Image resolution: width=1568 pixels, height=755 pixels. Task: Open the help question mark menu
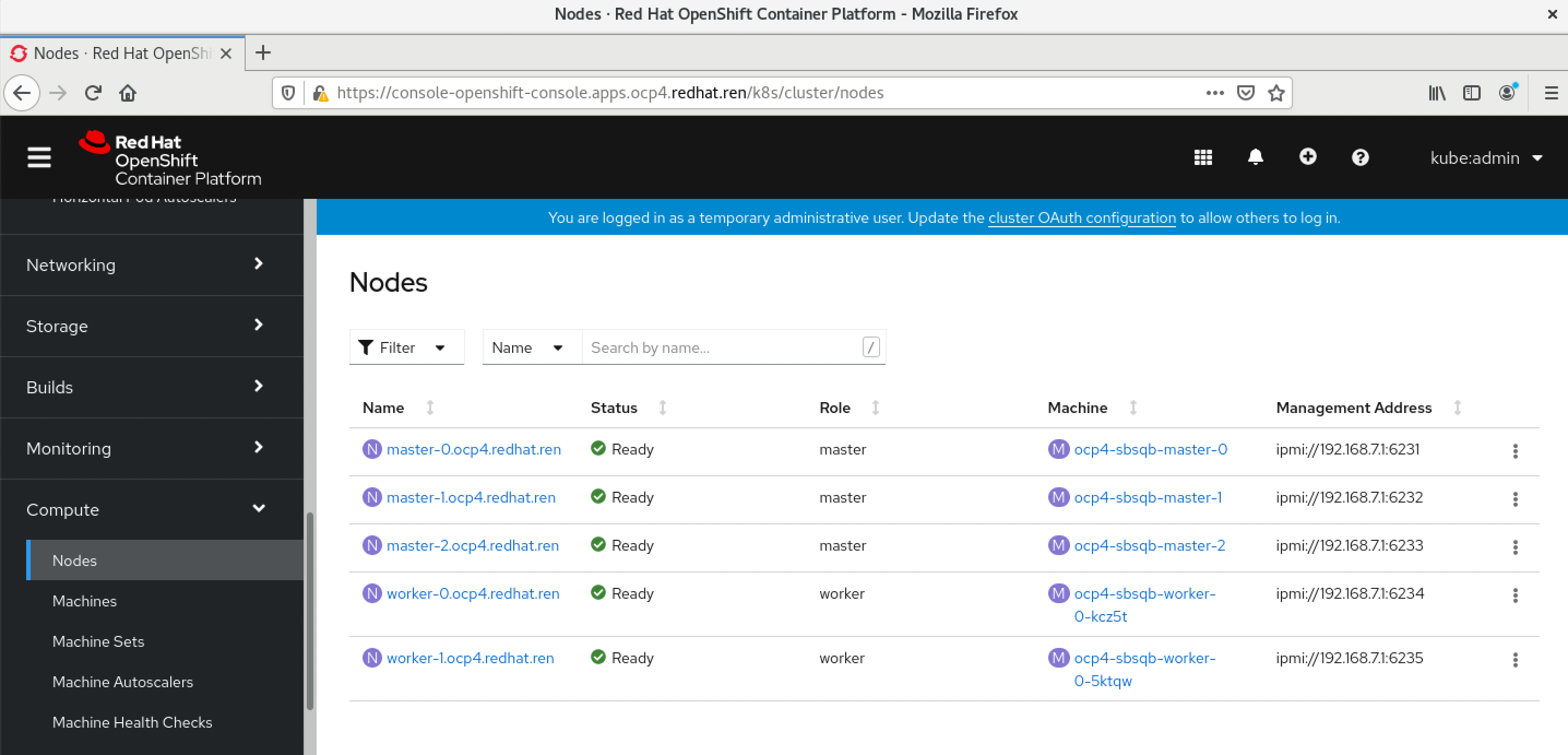coord(1360,158)
